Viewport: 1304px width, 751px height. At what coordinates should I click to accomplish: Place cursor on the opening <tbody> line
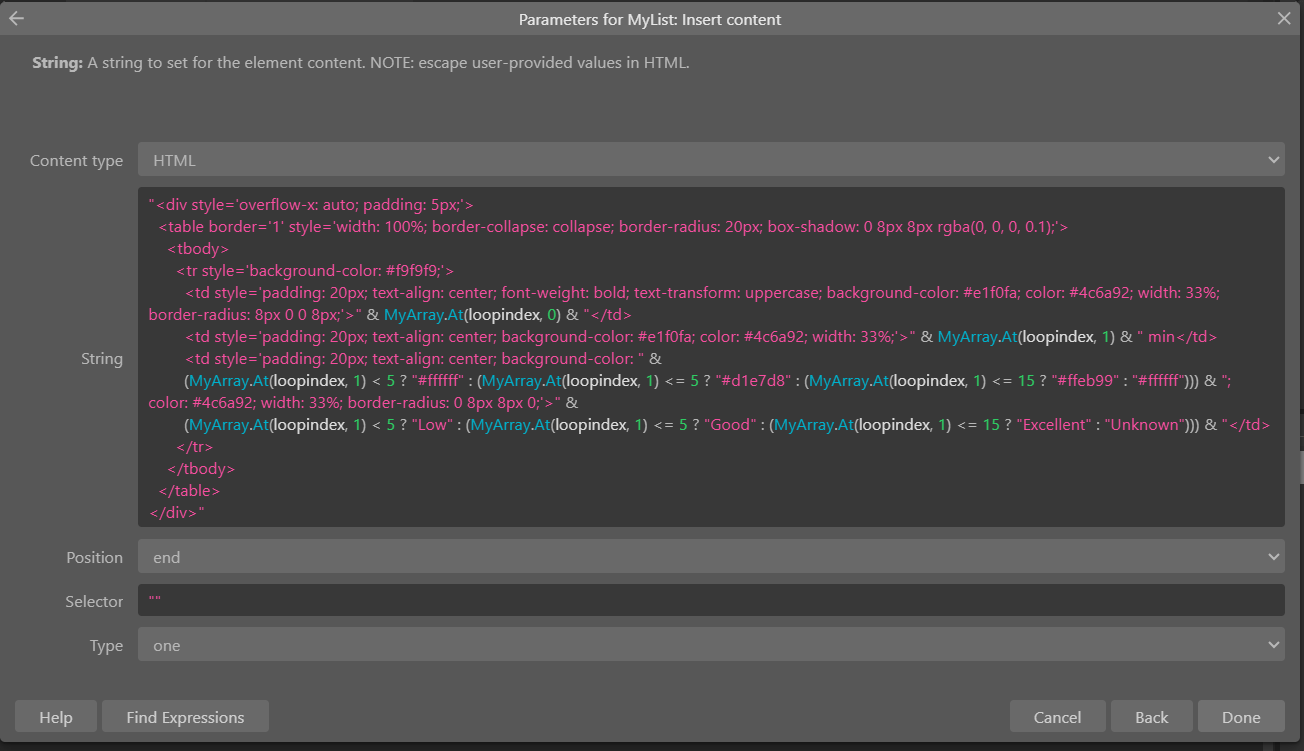click(x=198, y=249)
